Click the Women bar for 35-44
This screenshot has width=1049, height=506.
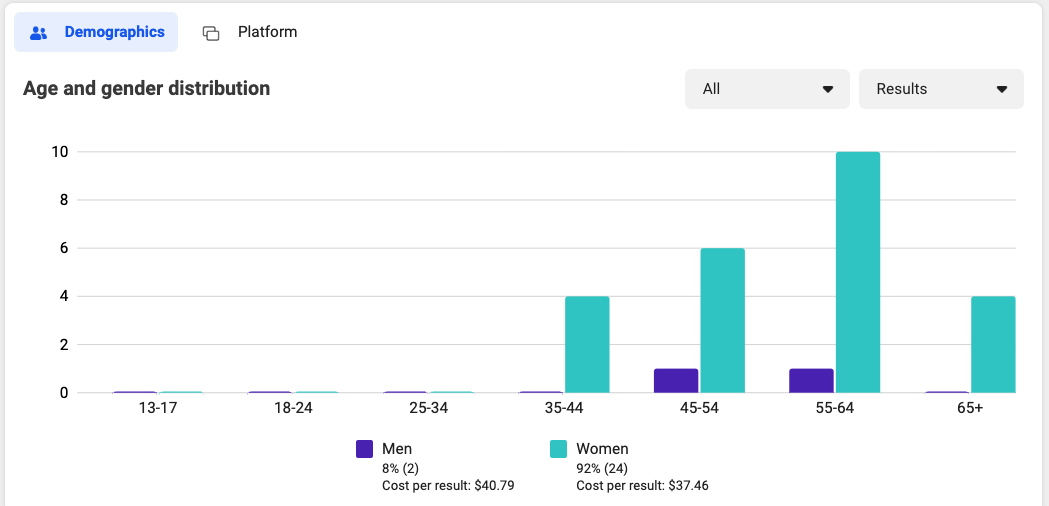[x=587, y=345]
